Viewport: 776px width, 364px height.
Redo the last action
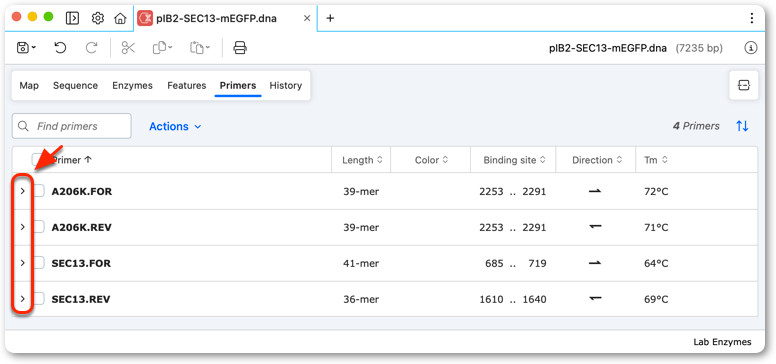(92, 48)
